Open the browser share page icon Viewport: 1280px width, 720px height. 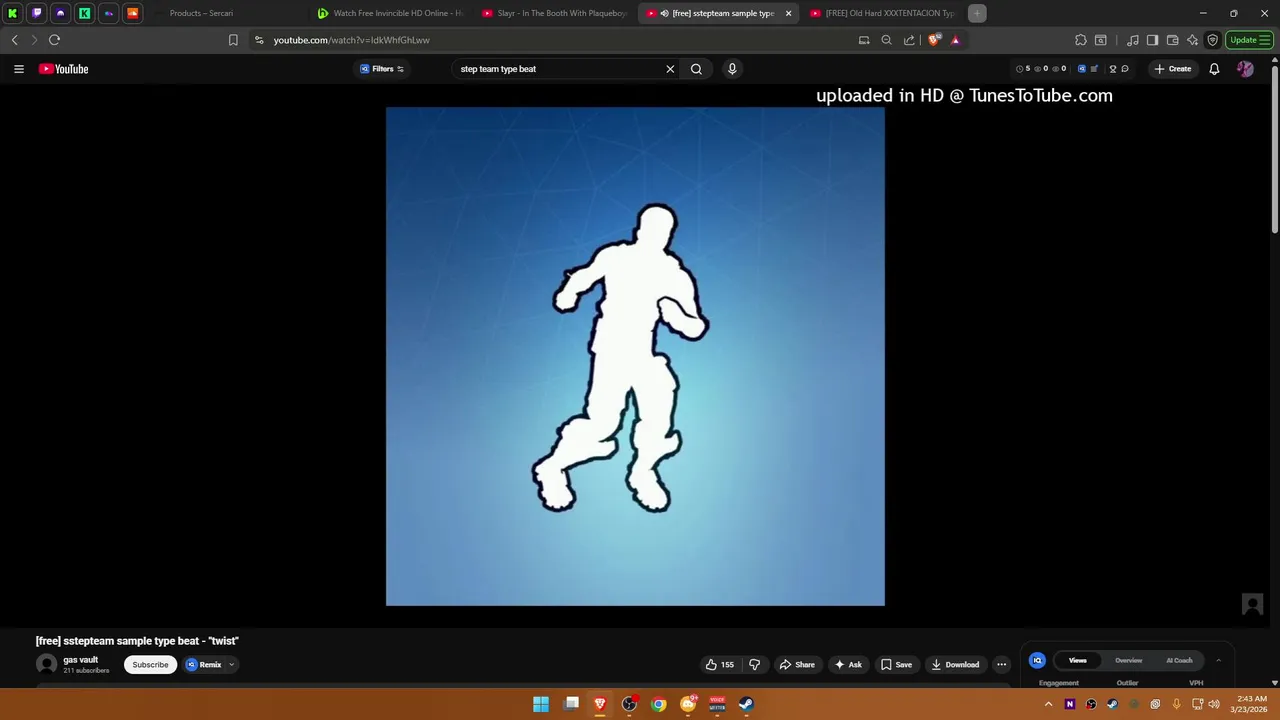pyautogui.click(x=909, y=40)
